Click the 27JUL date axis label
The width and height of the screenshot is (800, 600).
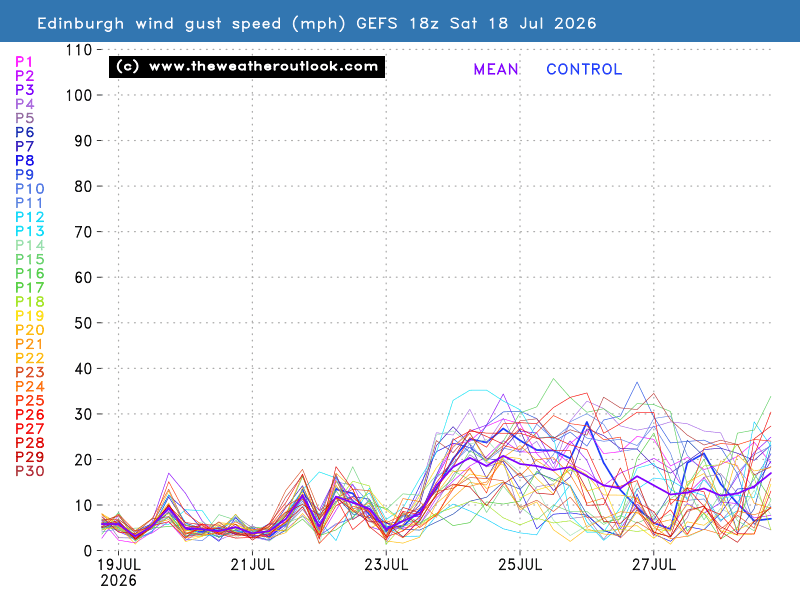[654, 565]
